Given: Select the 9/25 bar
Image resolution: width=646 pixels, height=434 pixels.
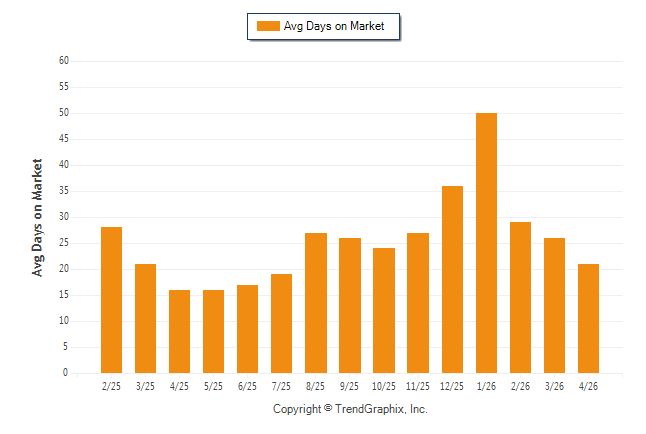Looking at the screenshot, I should 350,306.
